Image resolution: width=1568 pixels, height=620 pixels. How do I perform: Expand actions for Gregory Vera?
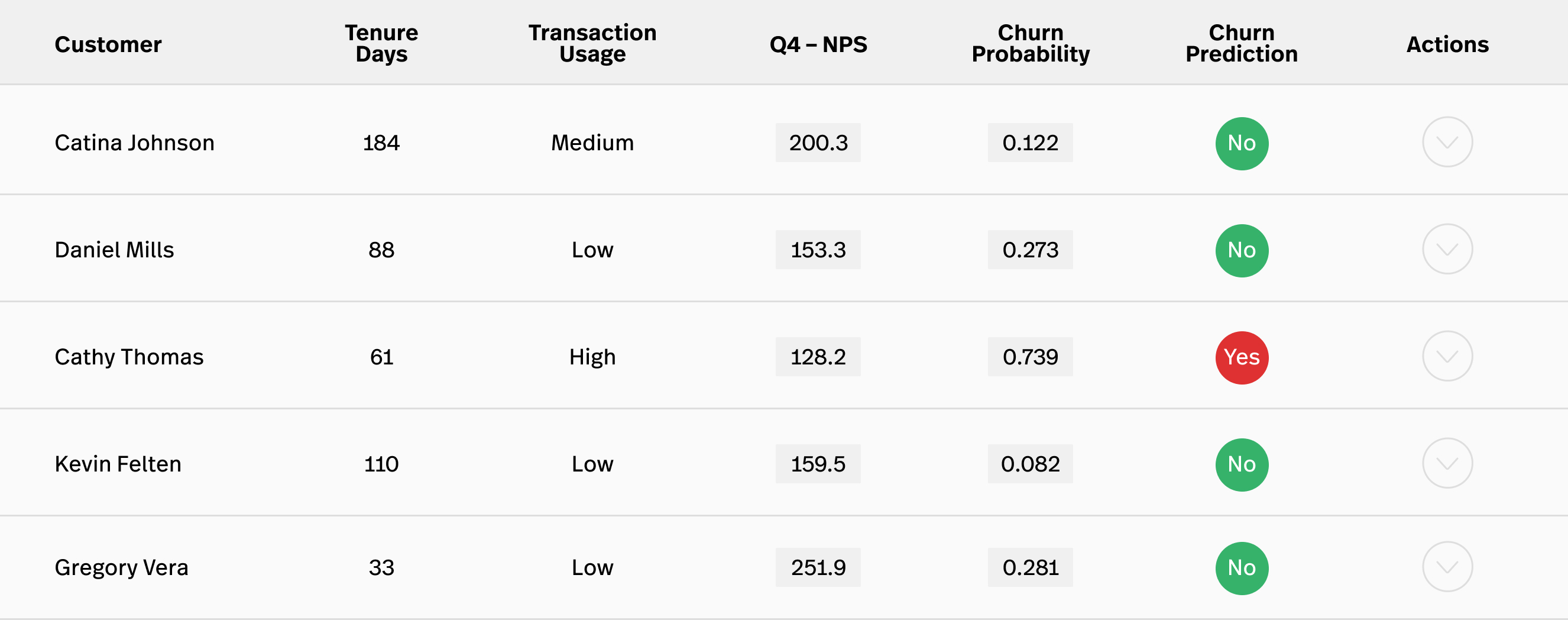[x=1447, y=567]
